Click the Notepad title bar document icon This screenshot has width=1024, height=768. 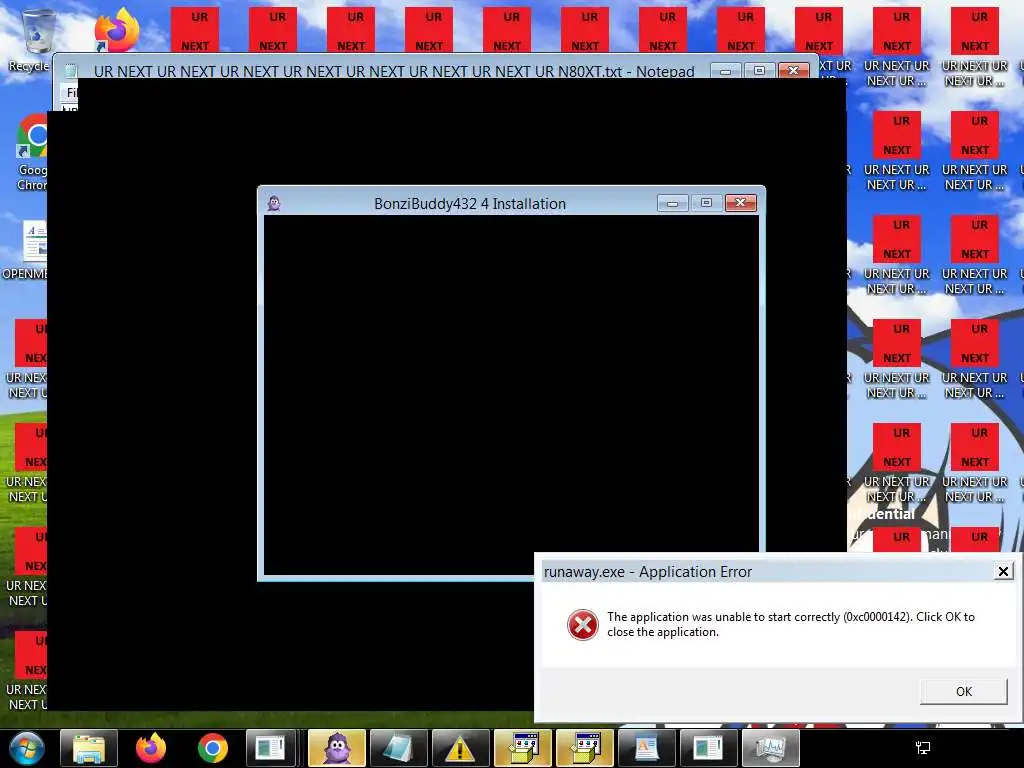[71, 71]
